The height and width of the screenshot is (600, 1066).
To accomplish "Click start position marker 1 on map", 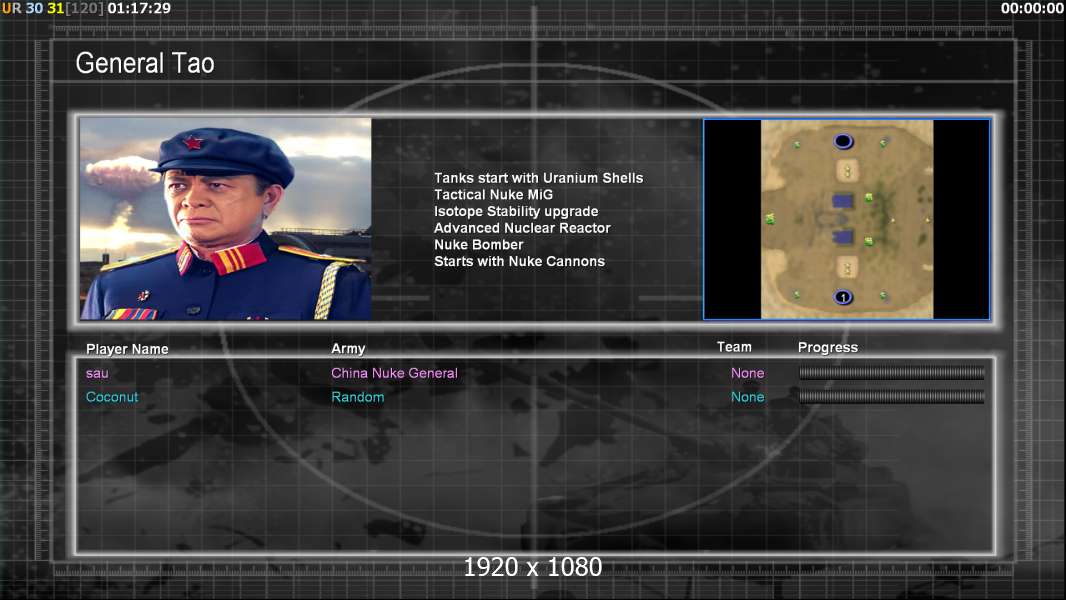I will (x=843, y=297).
